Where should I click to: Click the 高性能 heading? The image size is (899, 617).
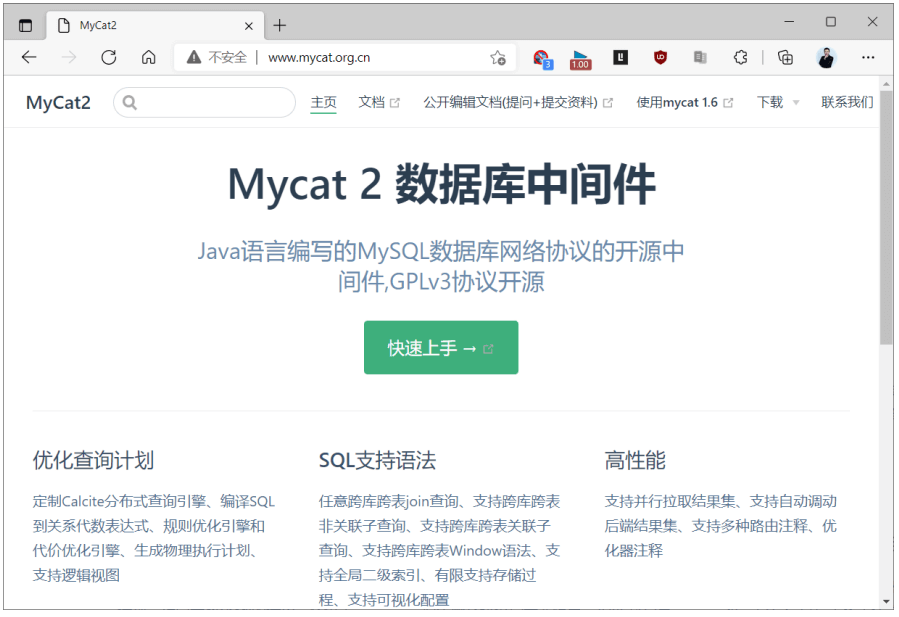(635, 460)
